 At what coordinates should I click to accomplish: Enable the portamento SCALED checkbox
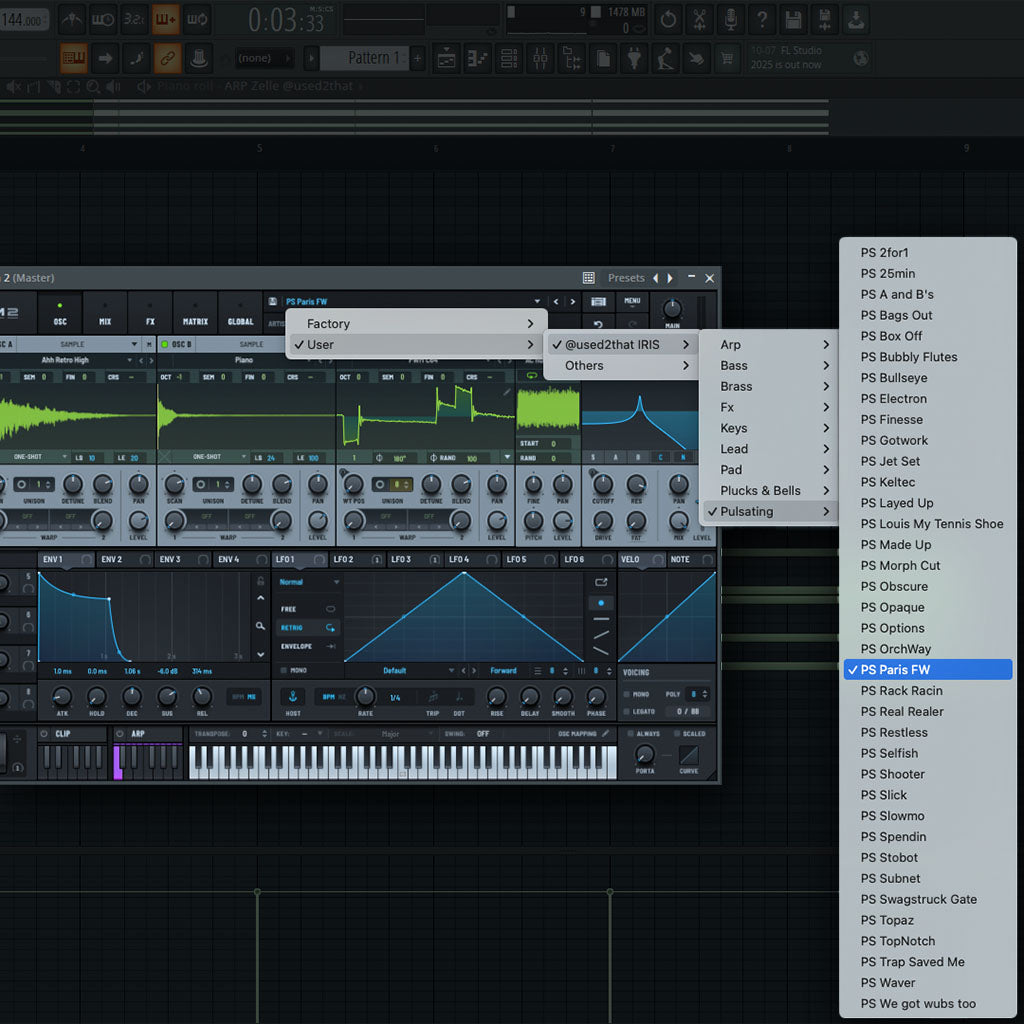677,734
